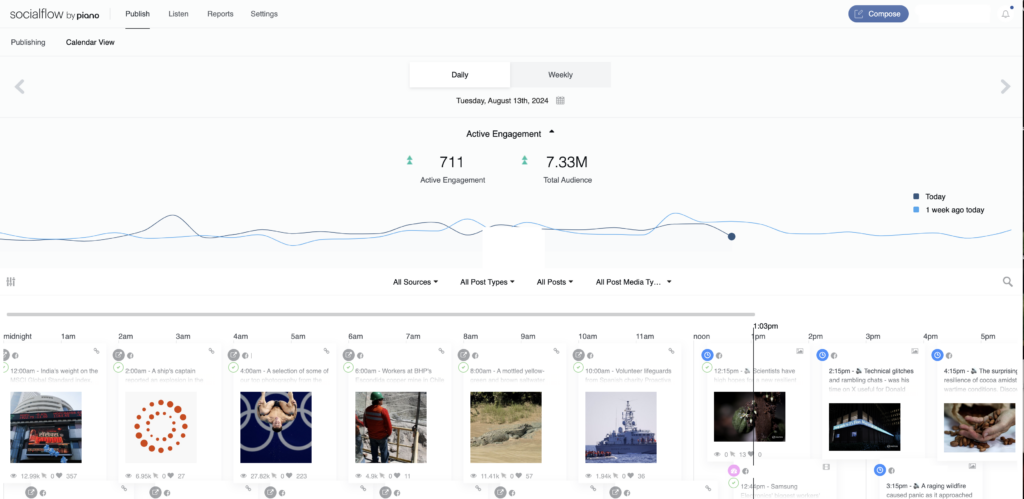Switch to the Publishing tab
Screen dimensions: 1024x499
click(x=28, y=42)
